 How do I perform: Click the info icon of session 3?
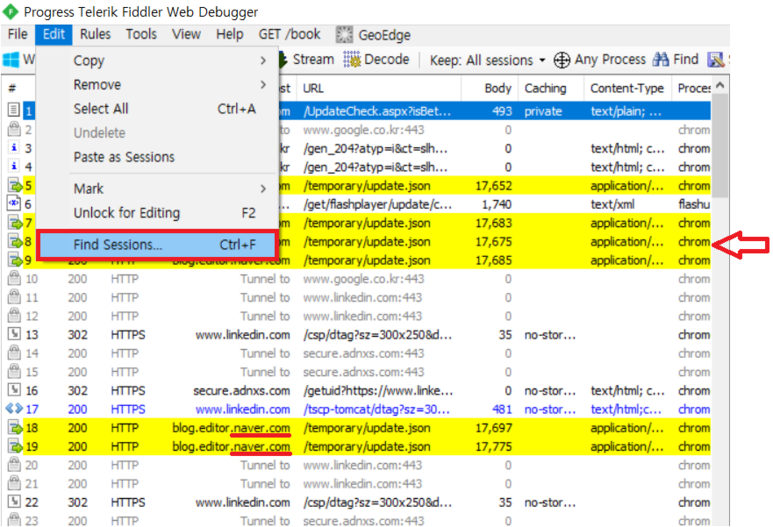click(x=14, y=148)
